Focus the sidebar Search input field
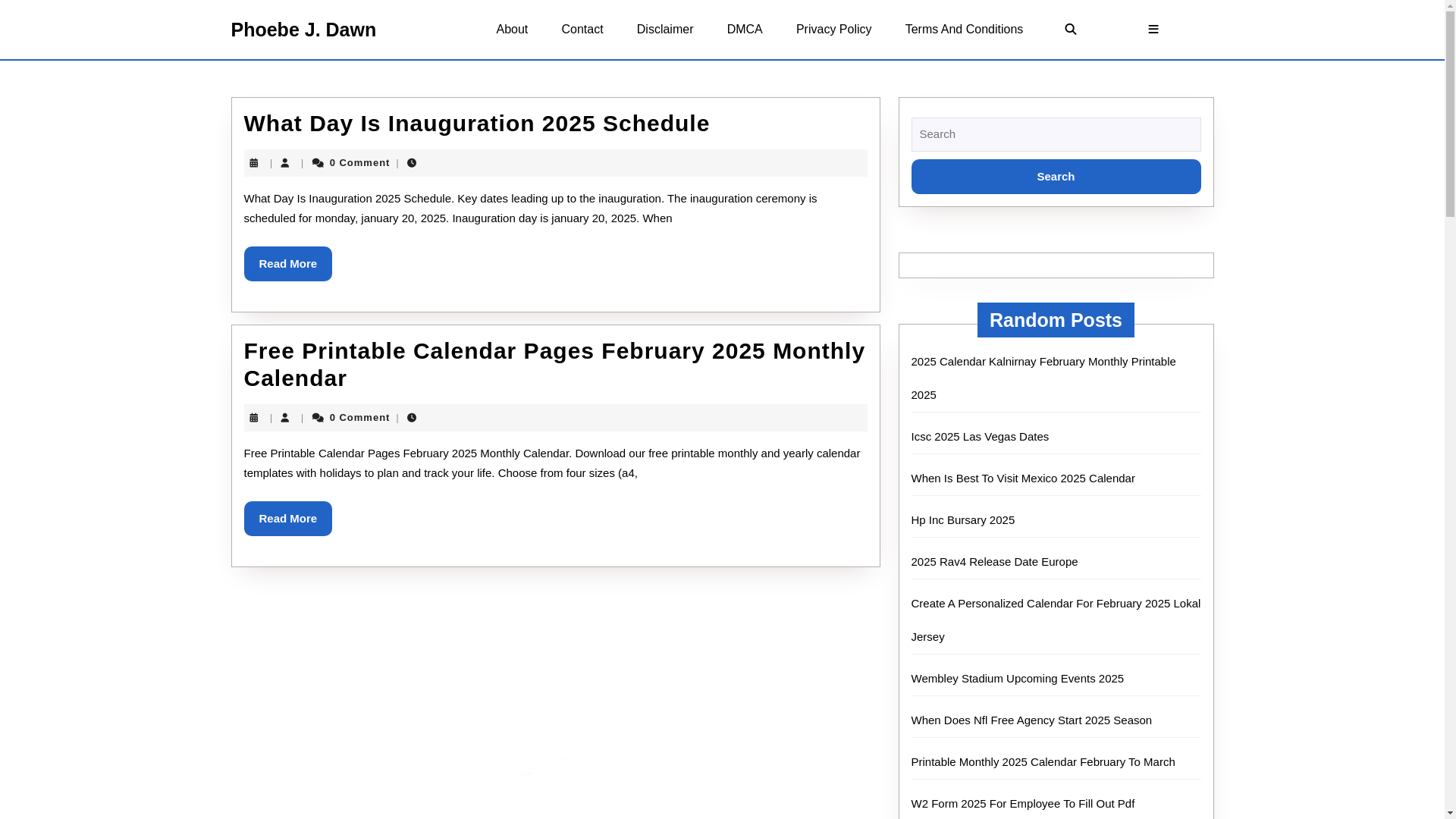The height and width of the screenshot is (819, 1456). [1056, 134]
